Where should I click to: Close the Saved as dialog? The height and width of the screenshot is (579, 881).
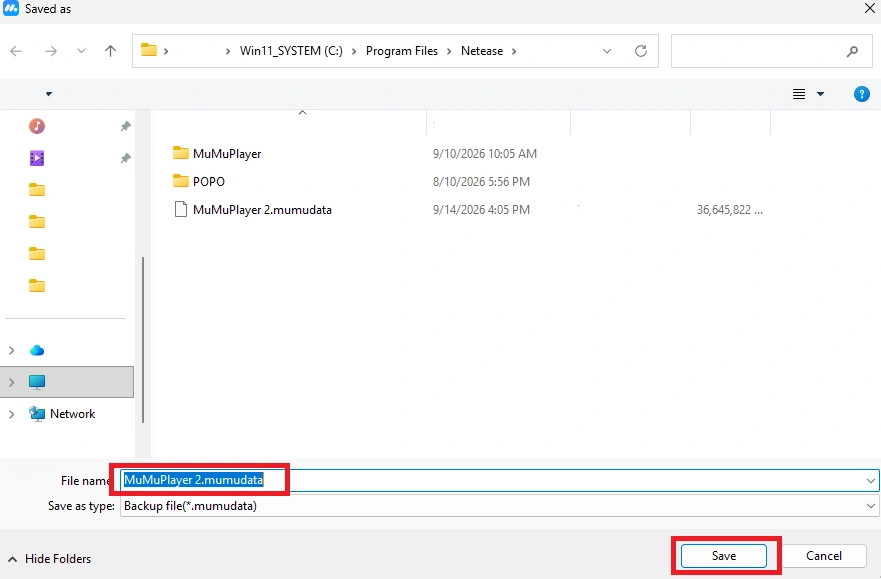click(x=869, y=8)
